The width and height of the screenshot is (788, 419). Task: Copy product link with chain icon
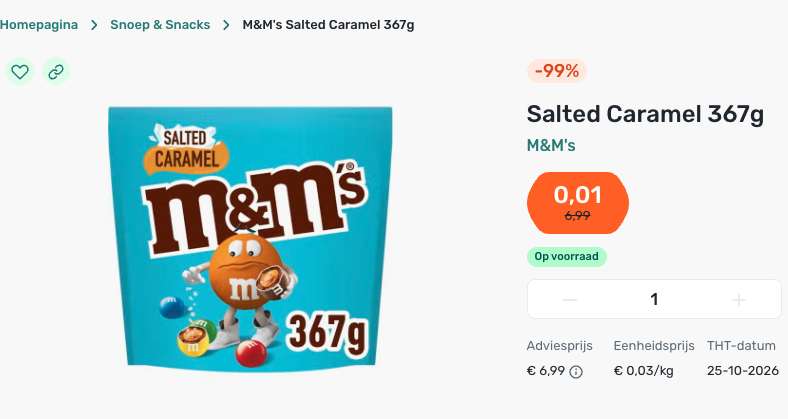click(x=56, y=72)
